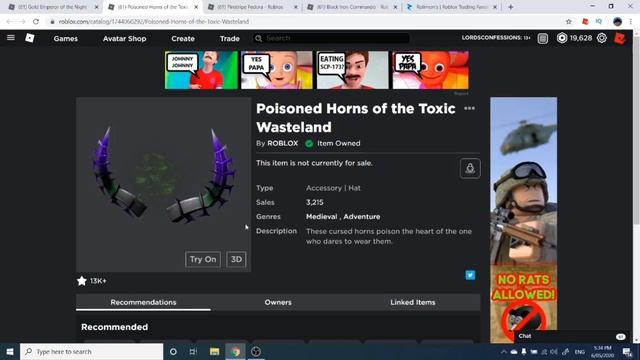Focus the Roblox search field
640x360 pixels.
click(331, 38)
